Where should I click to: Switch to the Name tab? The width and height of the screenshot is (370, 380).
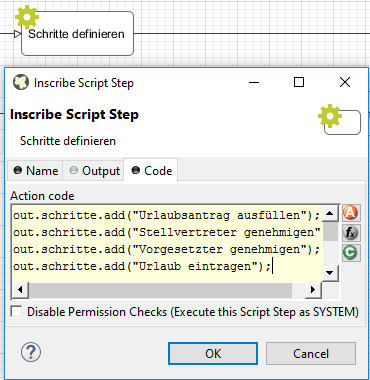35,171
